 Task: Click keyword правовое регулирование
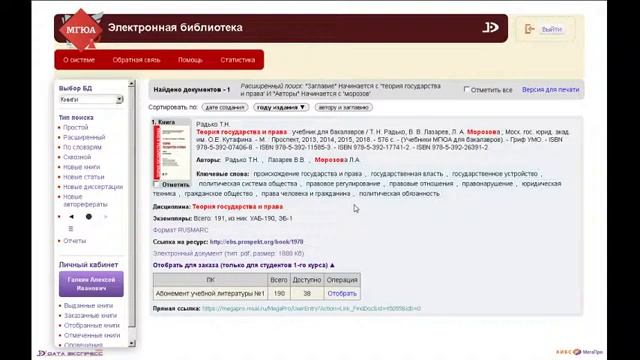tap(343, 184)
